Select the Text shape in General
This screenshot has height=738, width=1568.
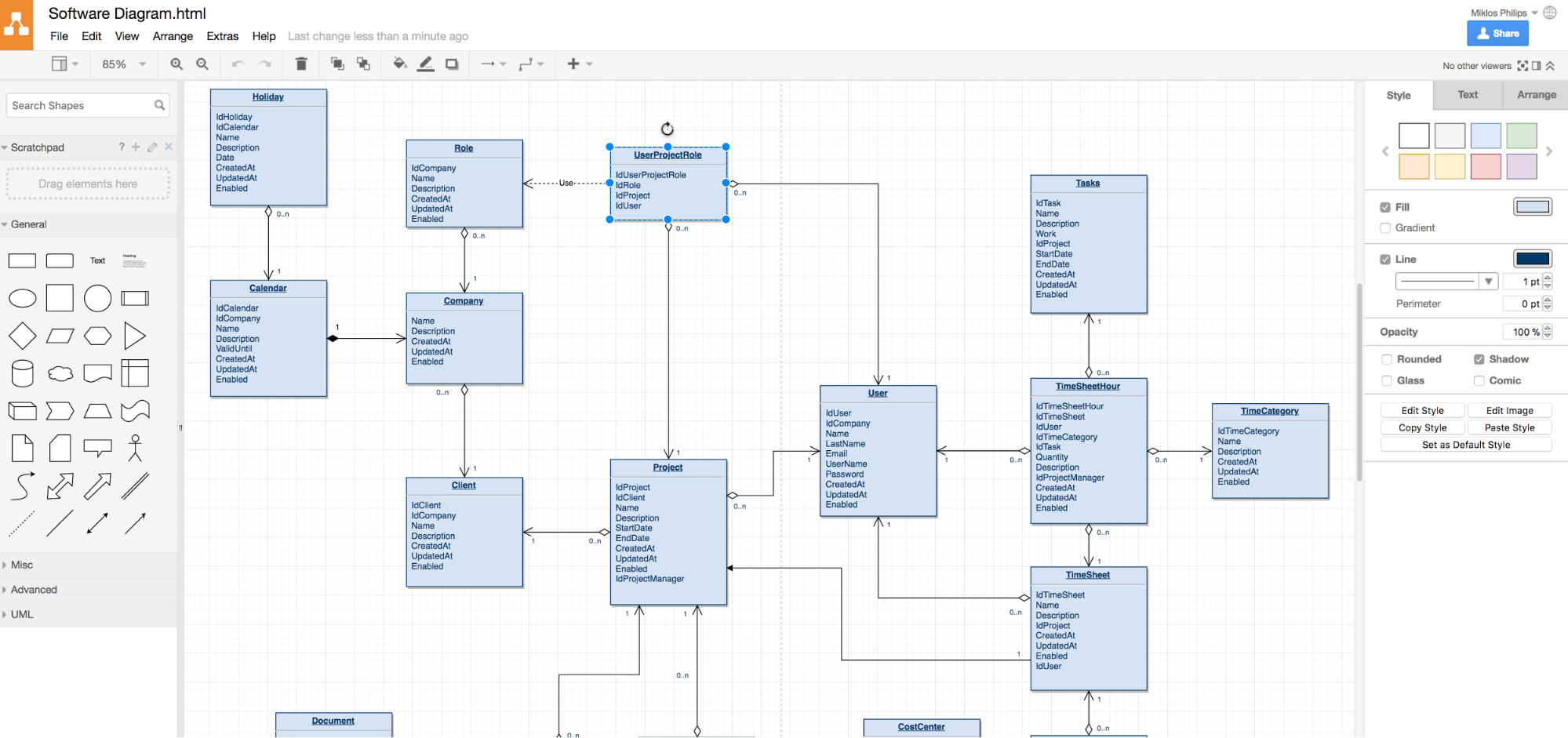coord(98,261)
